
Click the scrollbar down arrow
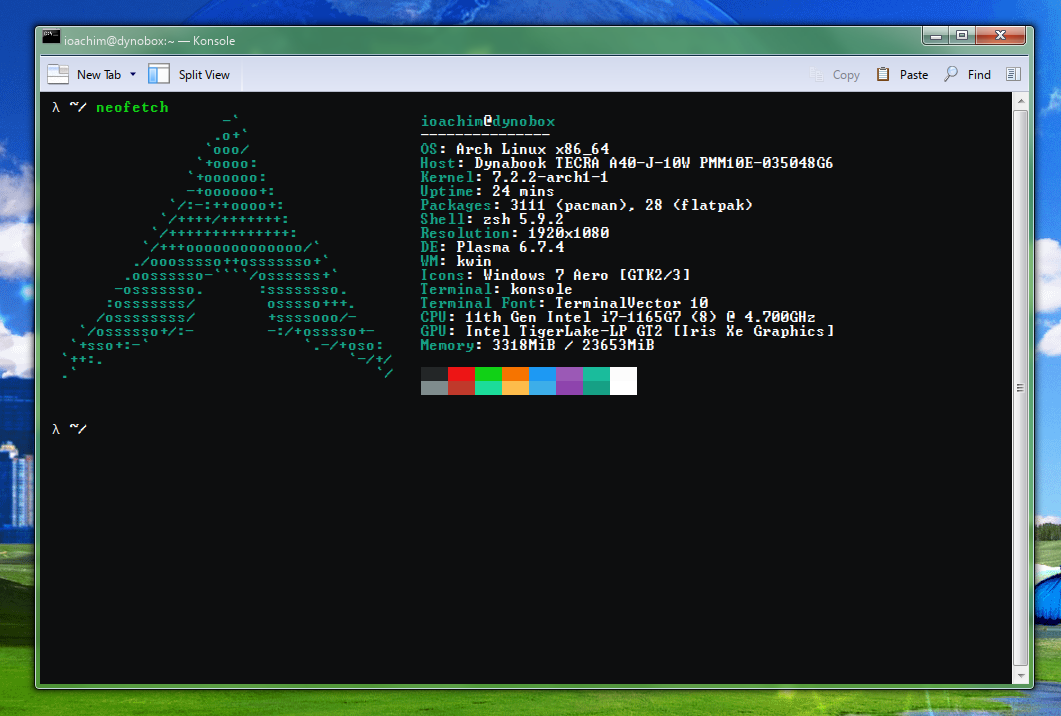click(1020, 675)
